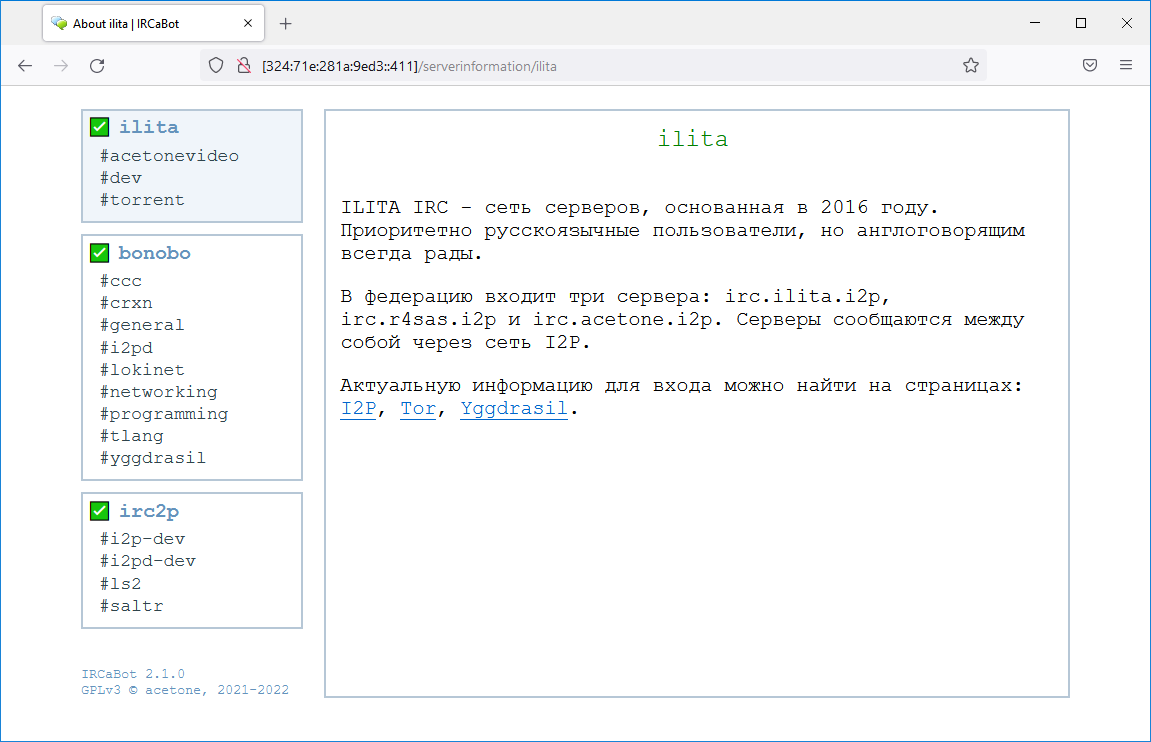Image resolution: width=1151 pixels, height=742 pixels.
Task: Open the #i2pd channel under bonobo
Action: 126,347
